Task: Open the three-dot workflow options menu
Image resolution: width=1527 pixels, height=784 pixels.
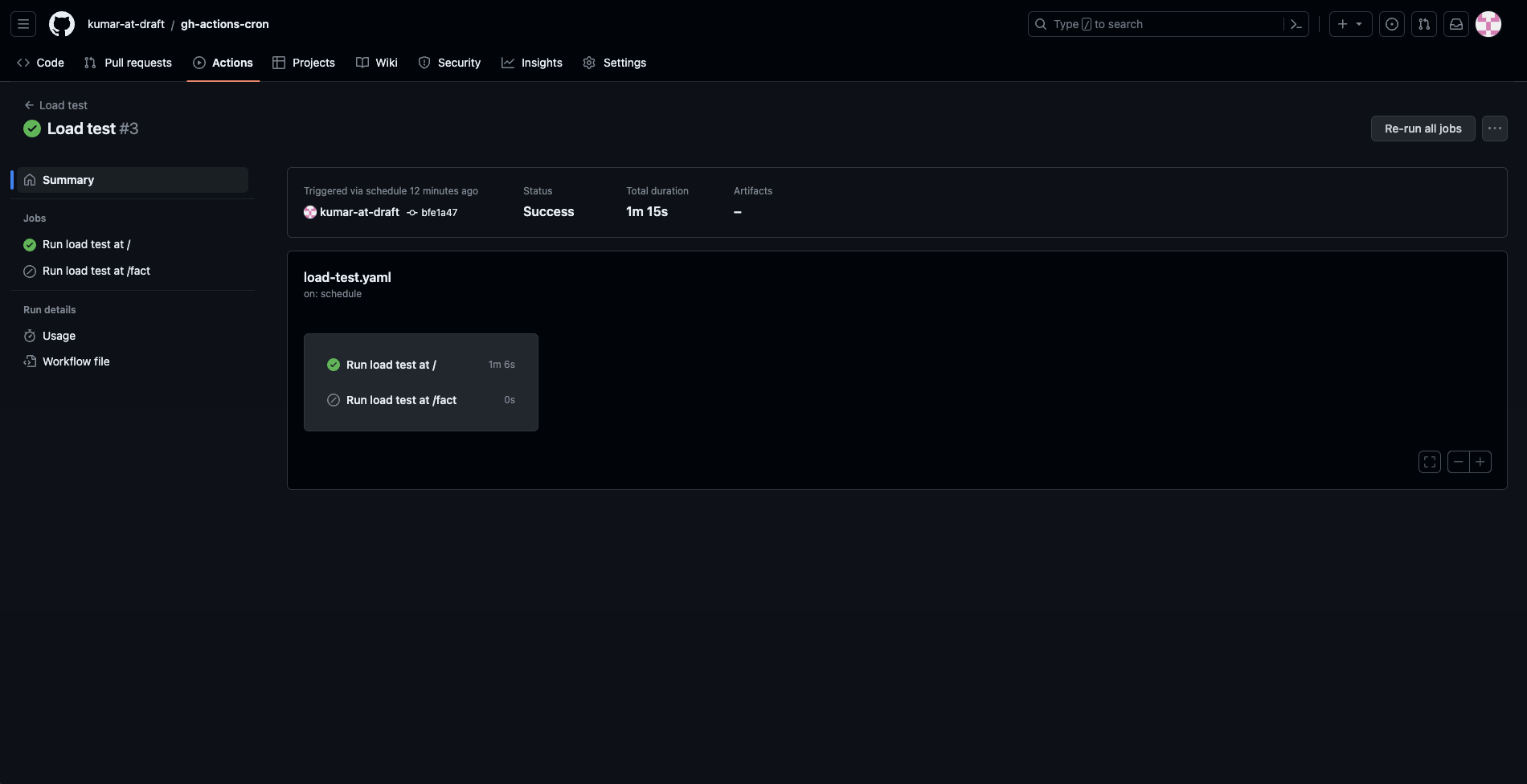Action: (x=1495, y=129)
